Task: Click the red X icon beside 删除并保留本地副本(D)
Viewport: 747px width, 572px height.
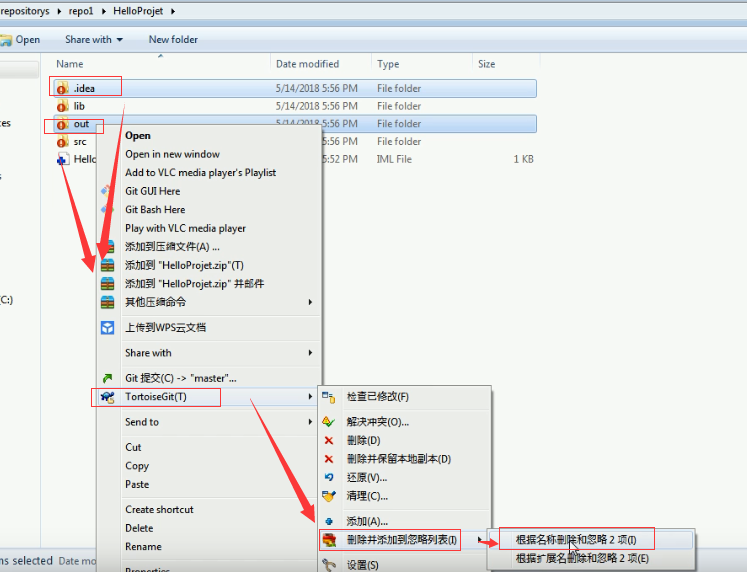Action: click(329, 459)
